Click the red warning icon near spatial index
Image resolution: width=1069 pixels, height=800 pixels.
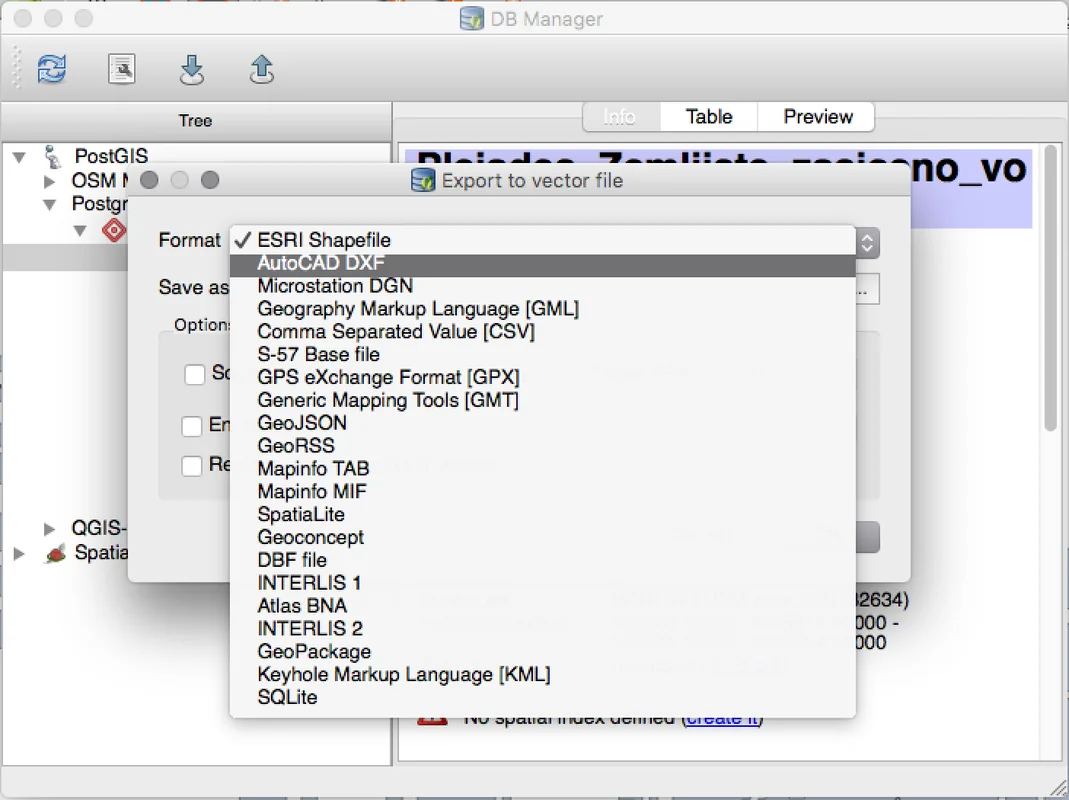tap(432, 718)
